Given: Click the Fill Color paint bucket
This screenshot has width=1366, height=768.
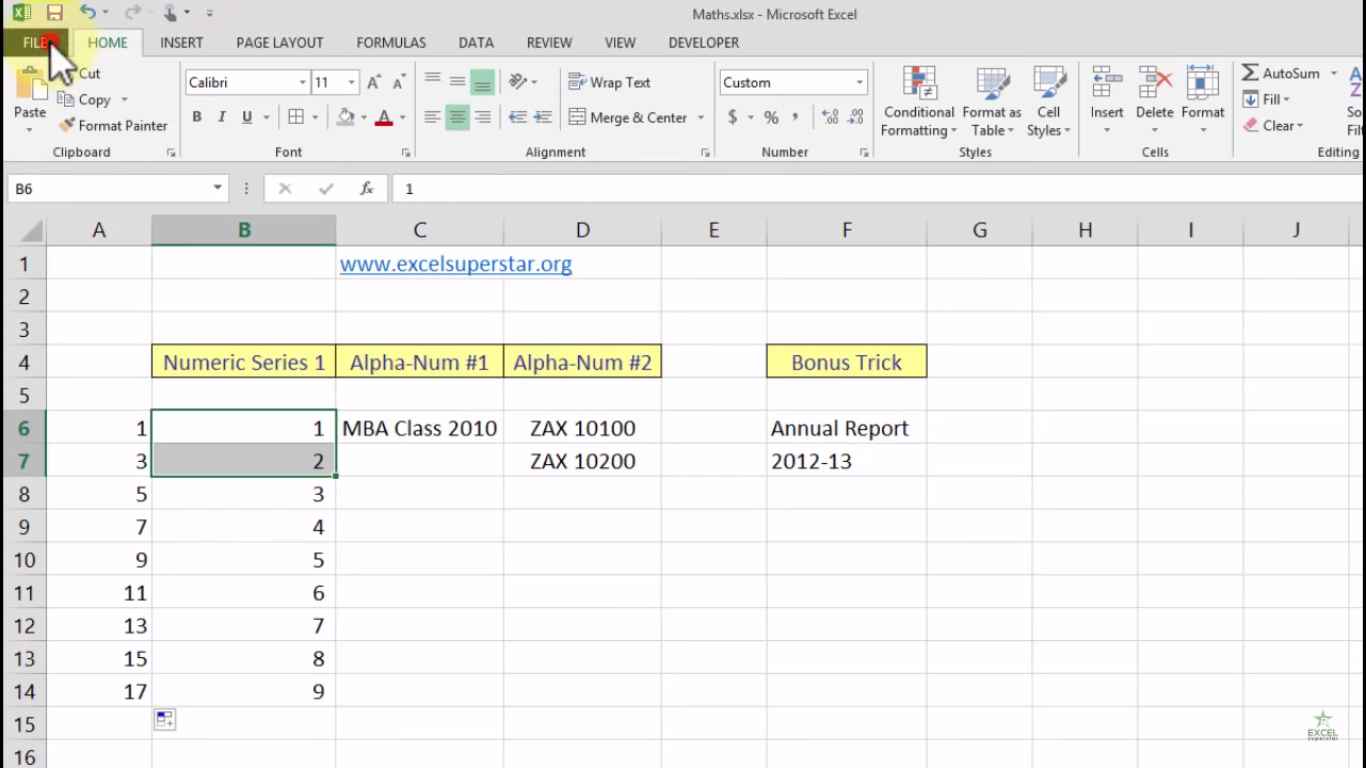Looking at the screenshot, I should (x=346, y=117).
